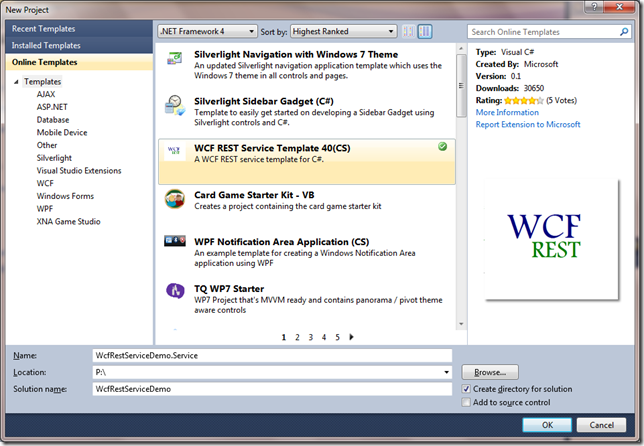644x446 pixels.
Task: Select XNA Game Studio category
Action: coord(69,221)
